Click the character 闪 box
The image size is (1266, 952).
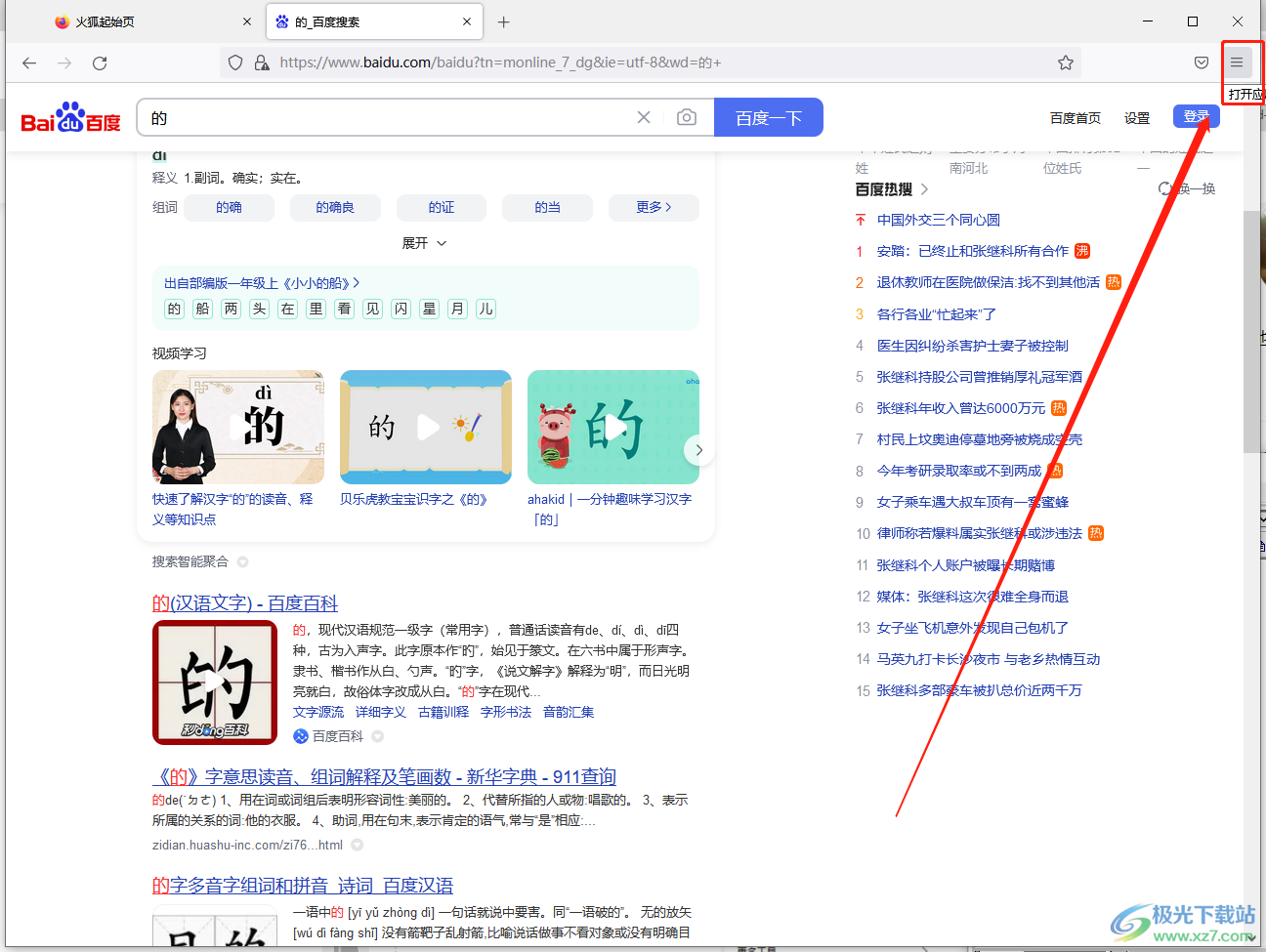(401, 309)
